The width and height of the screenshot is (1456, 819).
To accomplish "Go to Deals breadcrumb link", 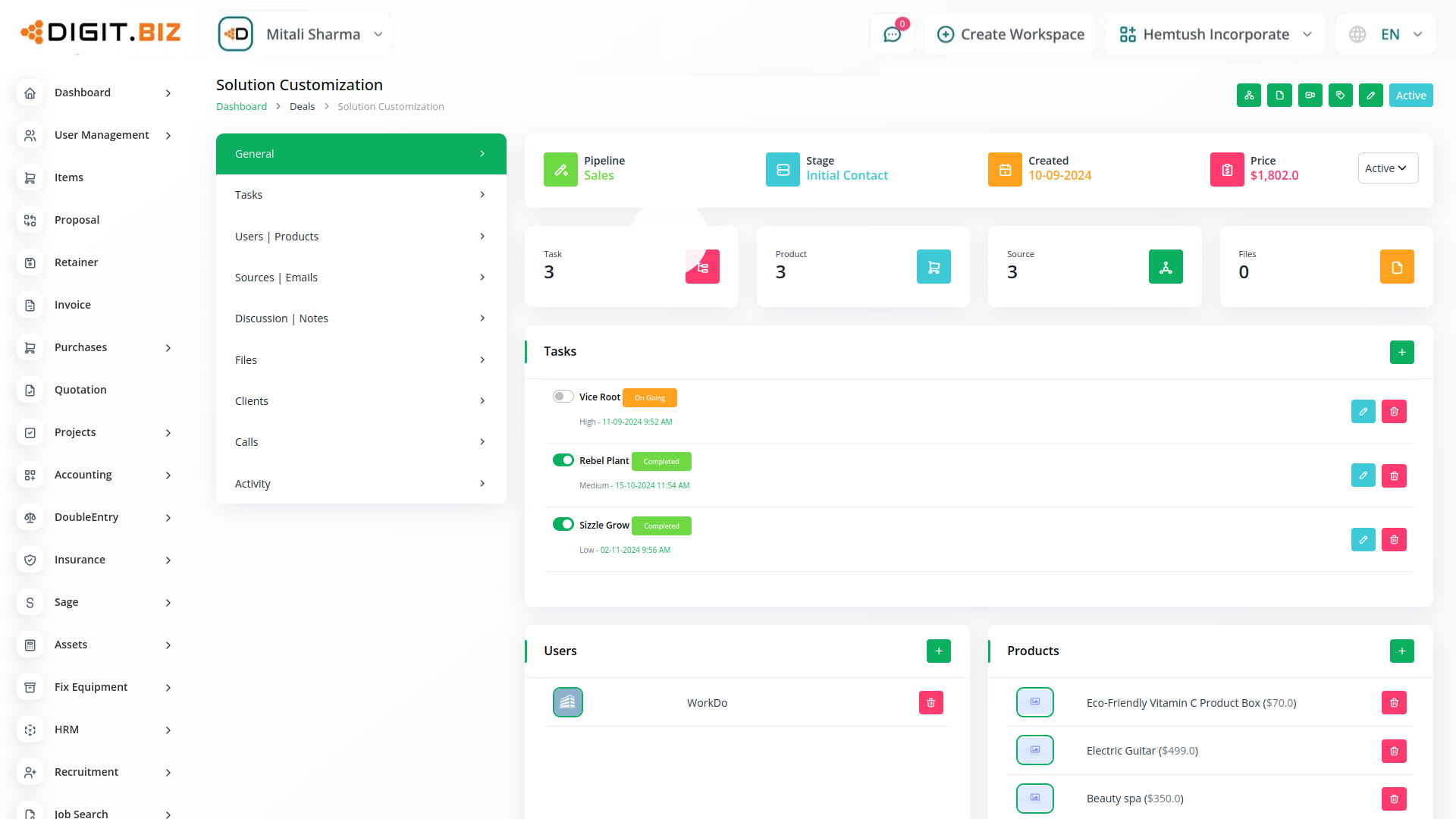I will (302, 107).
